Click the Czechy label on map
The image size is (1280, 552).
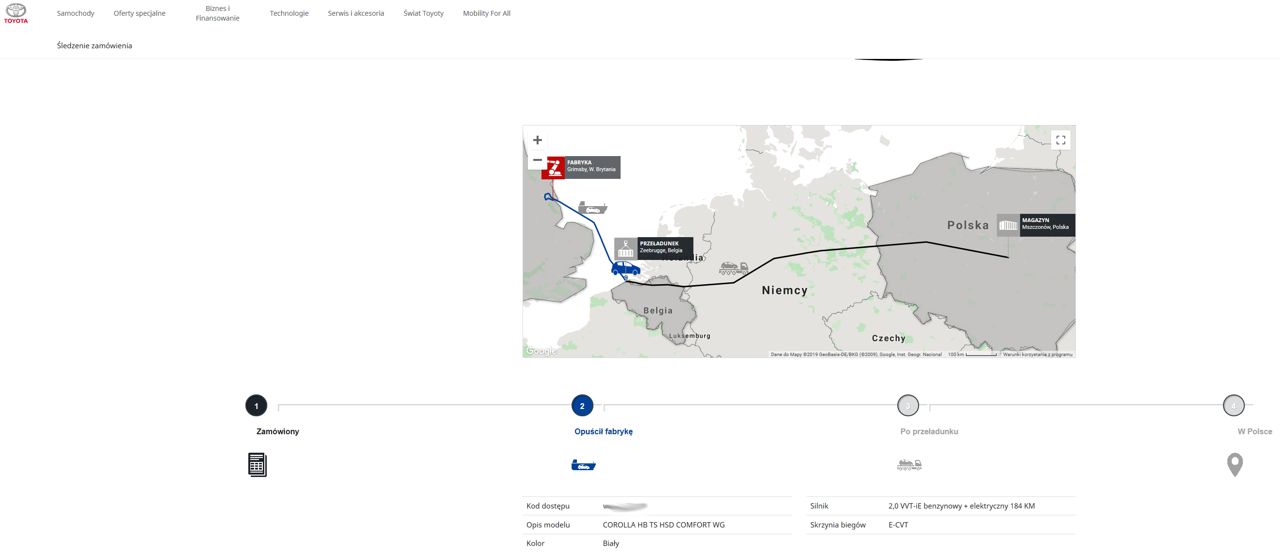click(x=888, y=338)
